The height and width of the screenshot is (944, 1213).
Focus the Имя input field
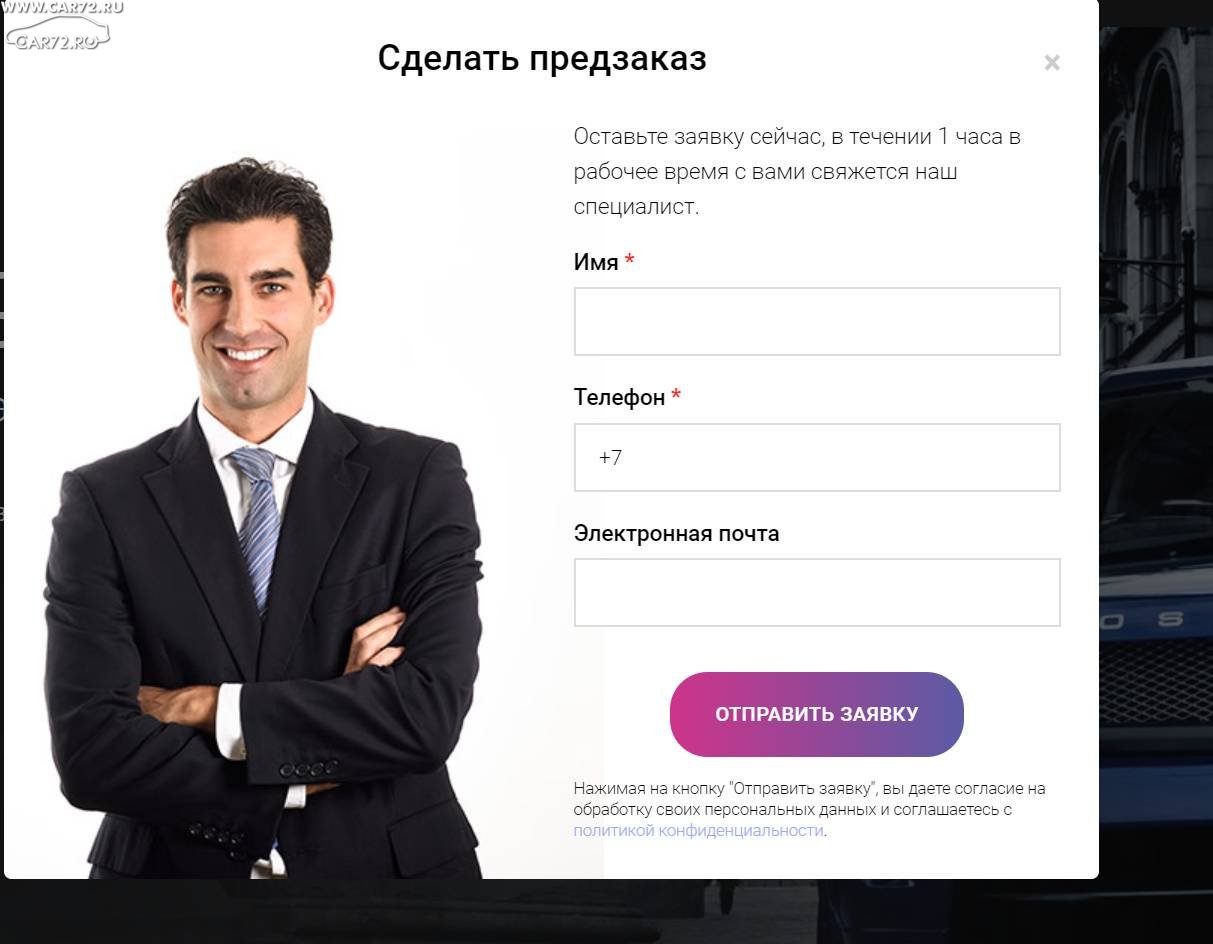[x=817, y=321]
